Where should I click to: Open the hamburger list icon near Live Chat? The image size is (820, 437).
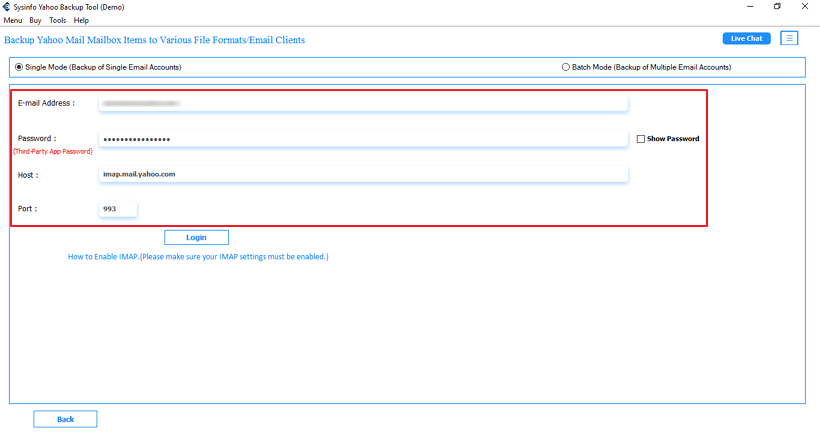pos(789,38)
